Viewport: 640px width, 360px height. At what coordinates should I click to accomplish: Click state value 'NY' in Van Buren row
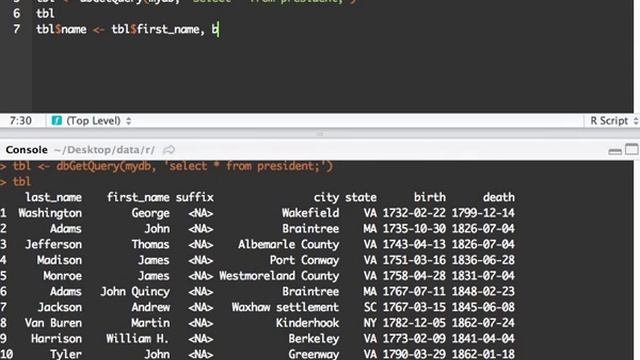(370, 323)
